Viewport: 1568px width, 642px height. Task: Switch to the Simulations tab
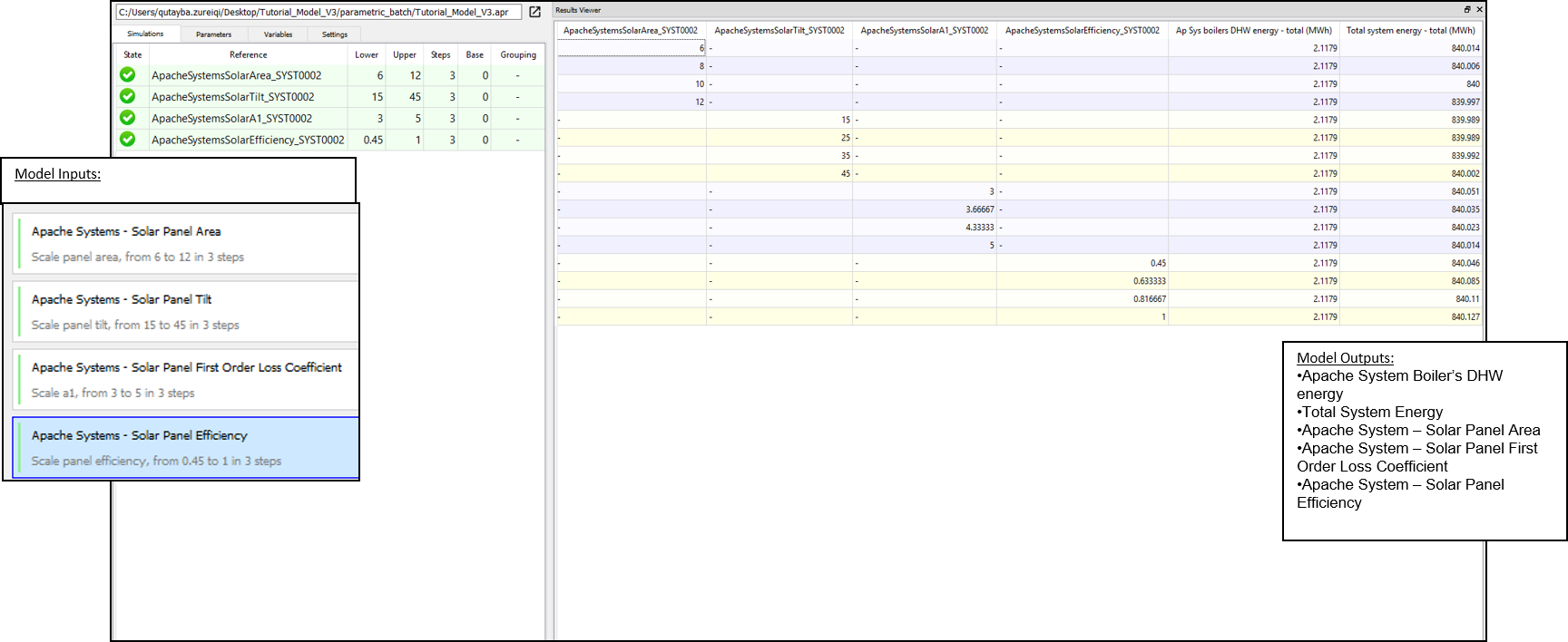click(x=145, y=34)
